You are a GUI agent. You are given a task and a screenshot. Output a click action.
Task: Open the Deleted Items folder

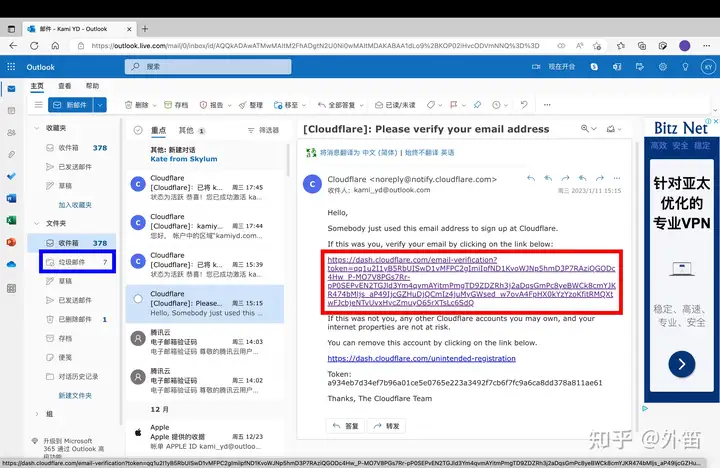pos(76,319)
